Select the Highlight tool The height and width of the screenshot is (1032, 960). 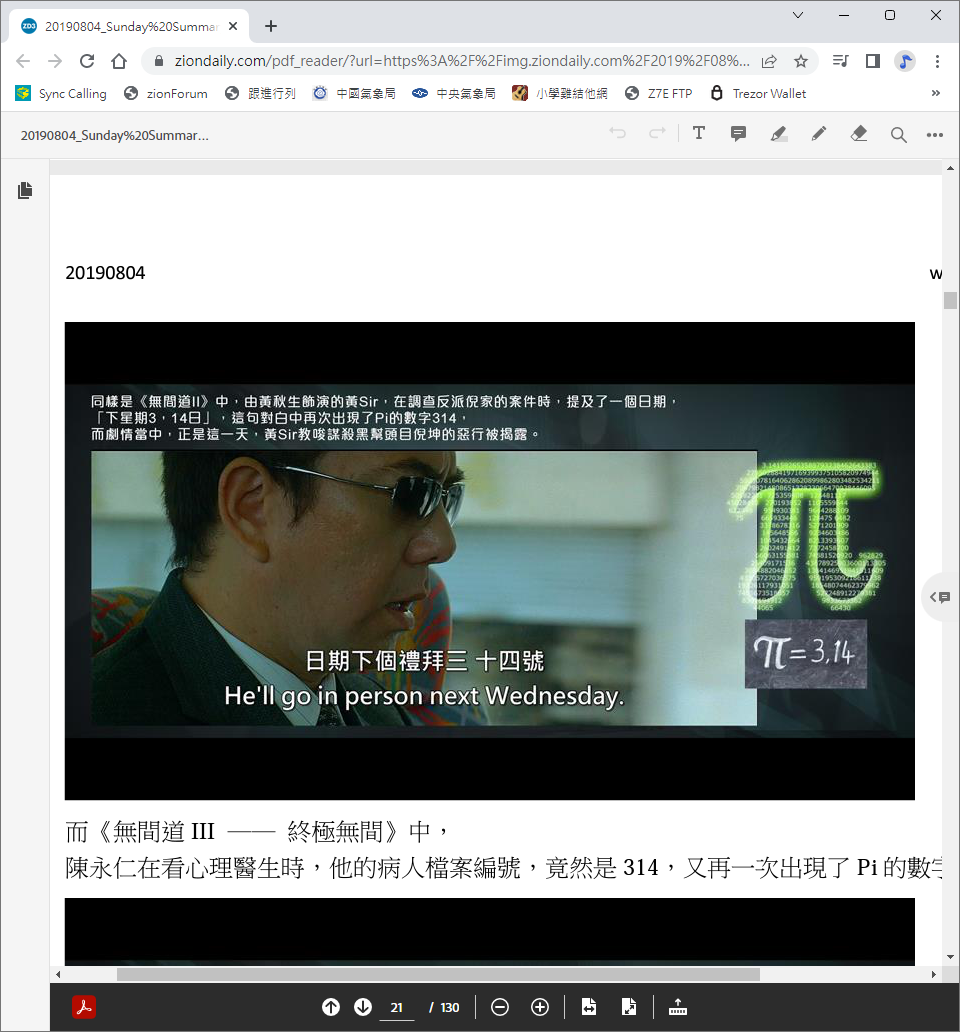778,134
